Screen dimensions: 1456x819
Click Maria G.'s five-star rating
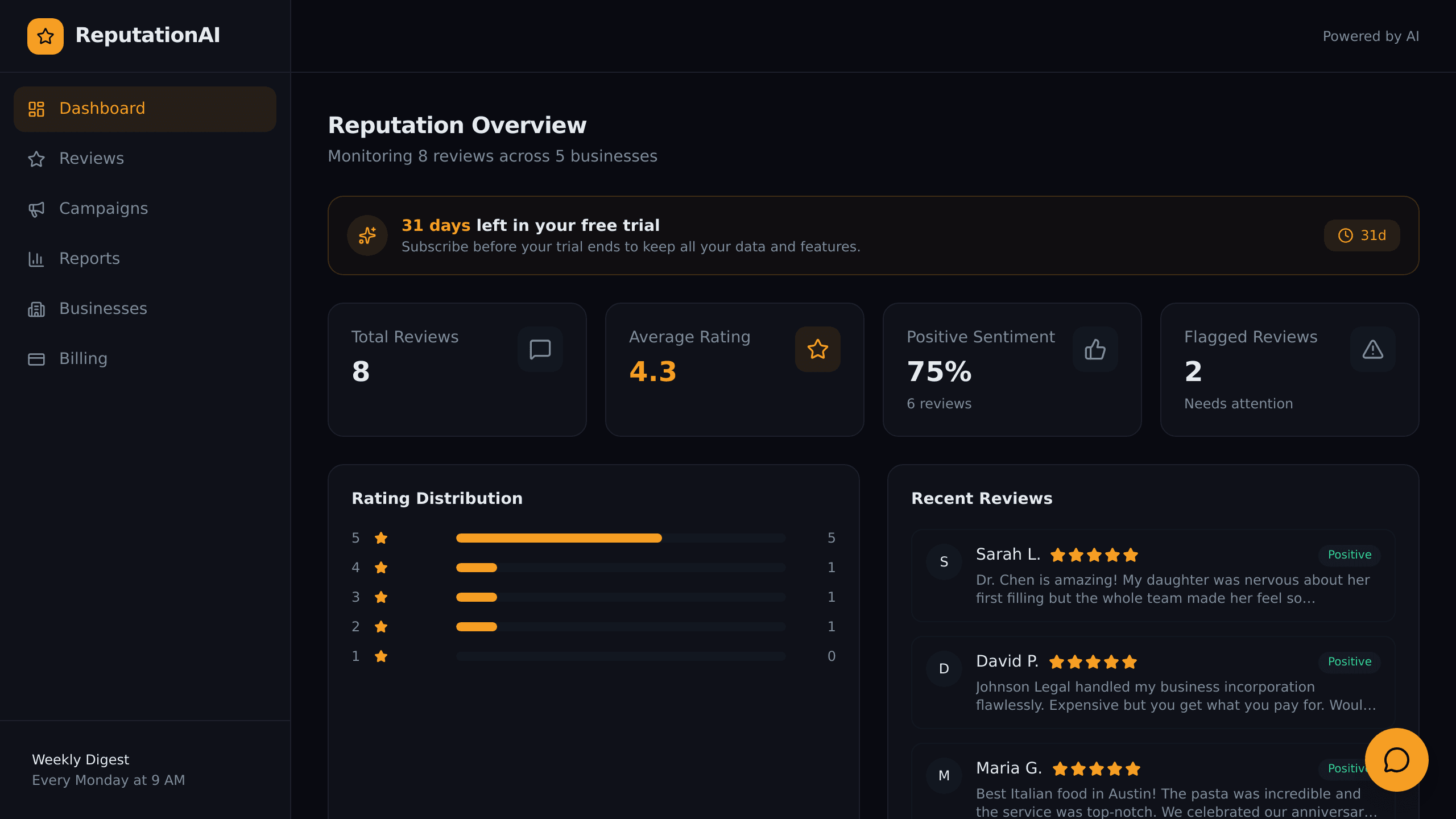click(1097, 769)
